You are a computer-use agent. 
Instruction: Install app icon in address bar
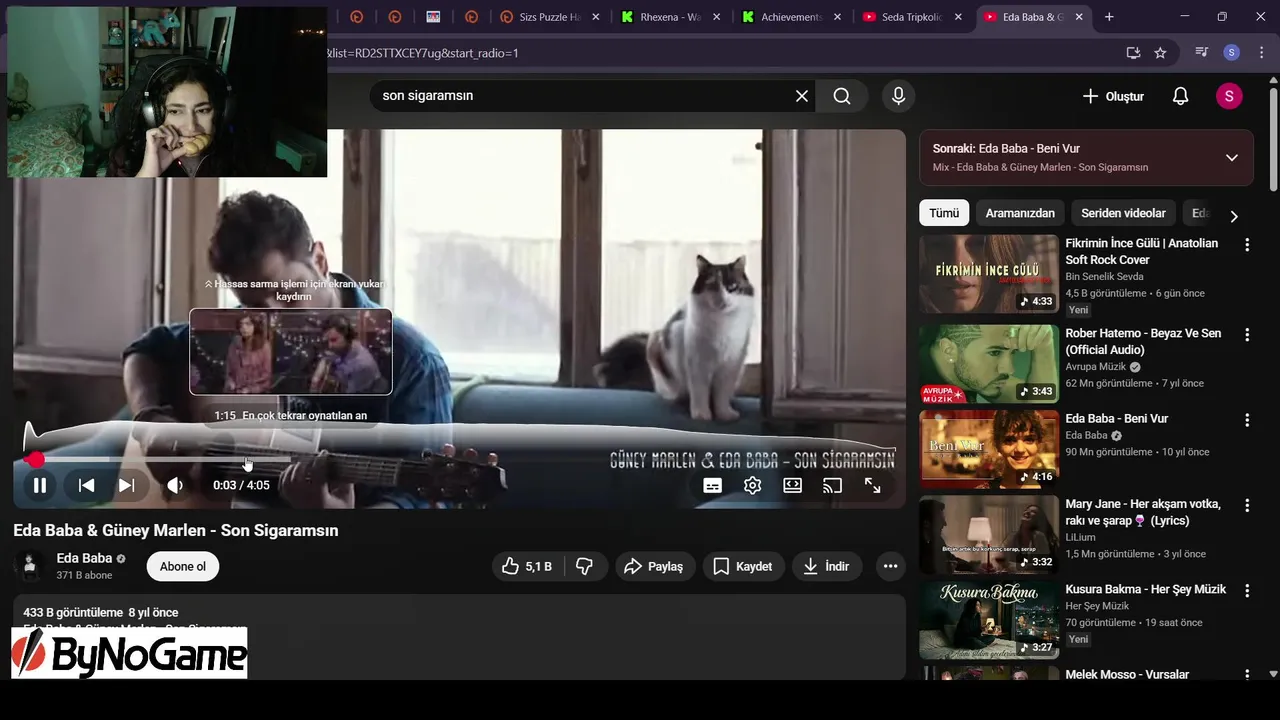point(1133,53)
